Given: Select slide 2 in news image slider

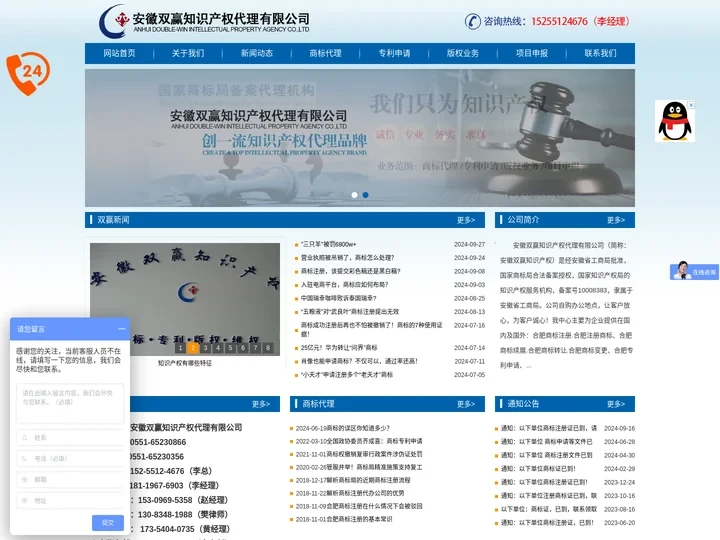Looking at the screenshot, I should tap(193, 348).
